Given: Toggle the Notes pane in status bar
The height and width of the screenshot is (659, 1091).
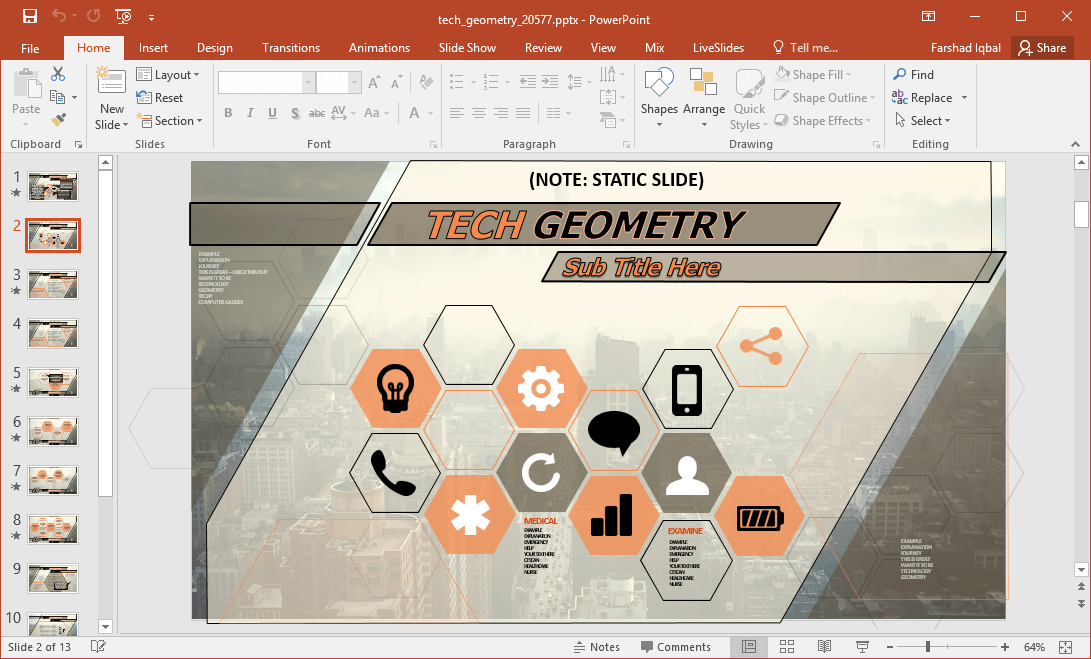Looking at the screenshot, I should 596,647.
